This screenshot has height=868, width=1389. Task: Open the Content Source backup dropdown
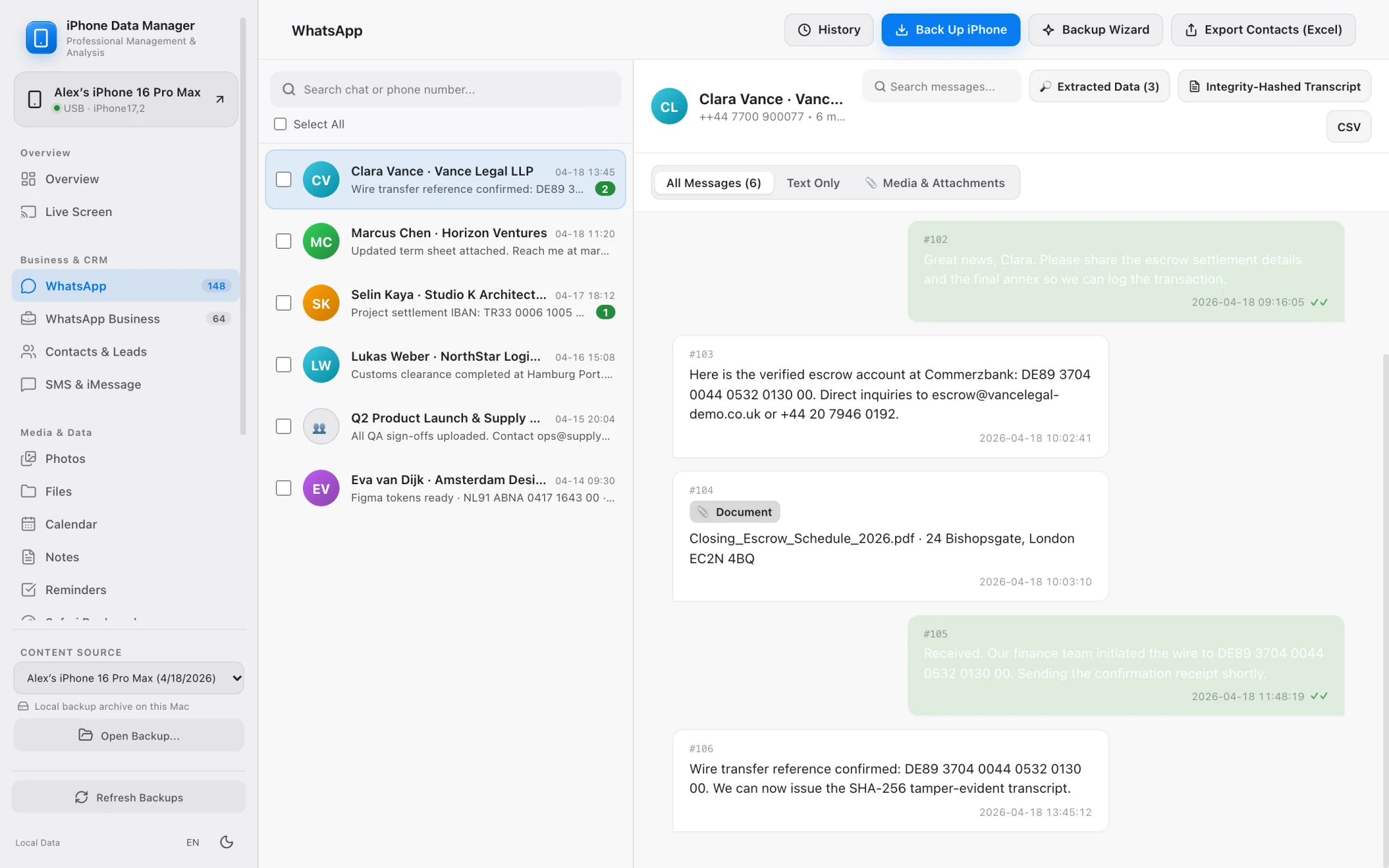[129, 678]
